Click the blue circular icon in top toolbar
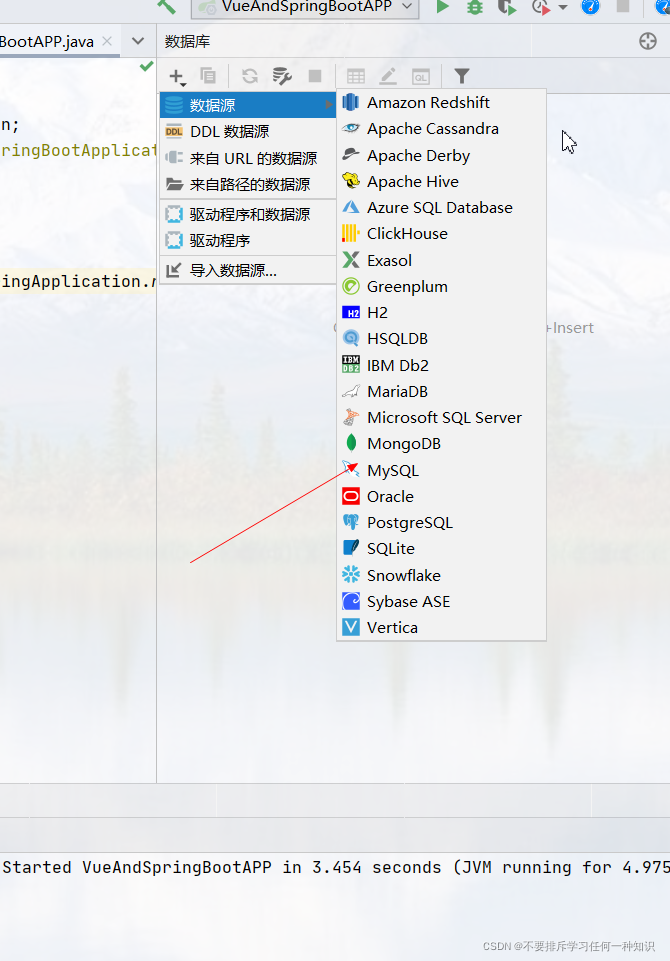The image size is (670, 961). coord(590,7)
